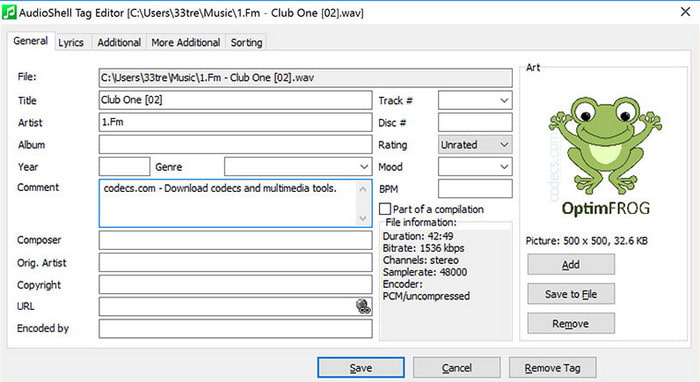Open the Track # dropdown
The height and width of the screenshot is (382, 700).
point(475,100)
